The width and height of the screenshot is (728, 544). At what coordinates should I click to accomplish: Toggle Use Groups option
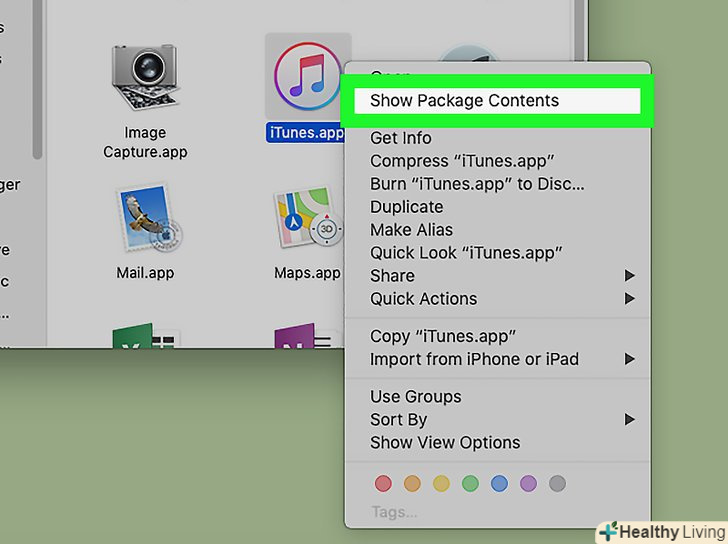(497, 396)
